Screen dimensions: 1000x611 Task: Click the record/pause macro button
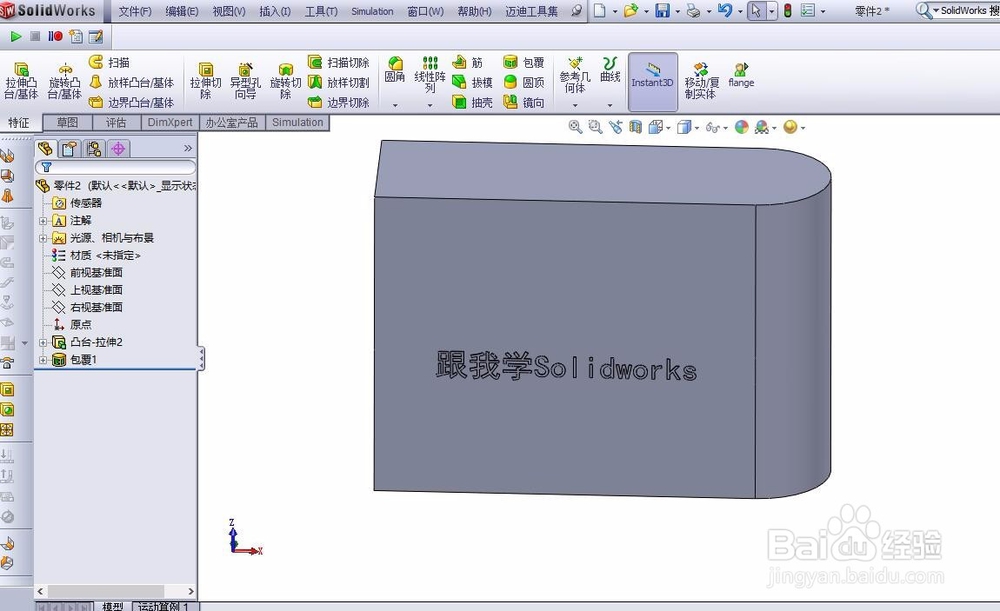pyautogui.click(x=55, y=37)
